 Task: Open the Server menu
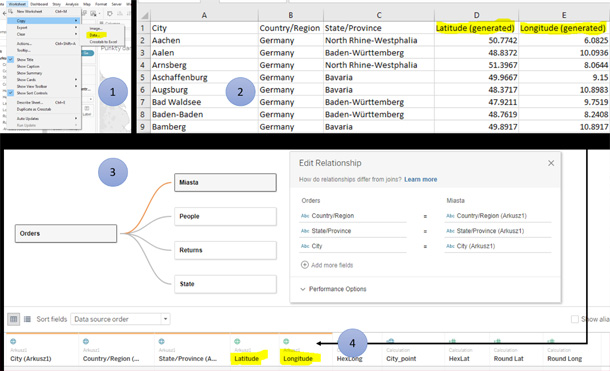[x=116, y=4]
